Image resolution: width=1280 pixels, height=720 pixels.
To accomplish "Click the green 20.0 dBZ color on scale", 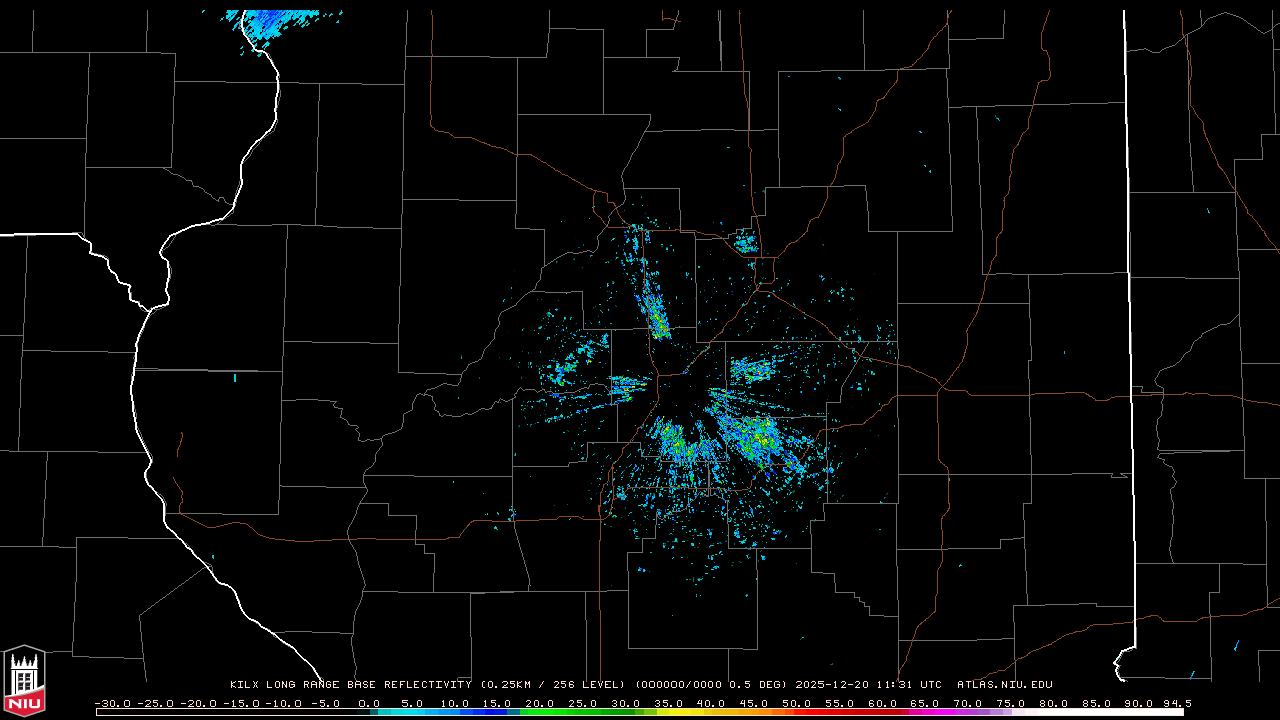I will (x=540, y=712).
